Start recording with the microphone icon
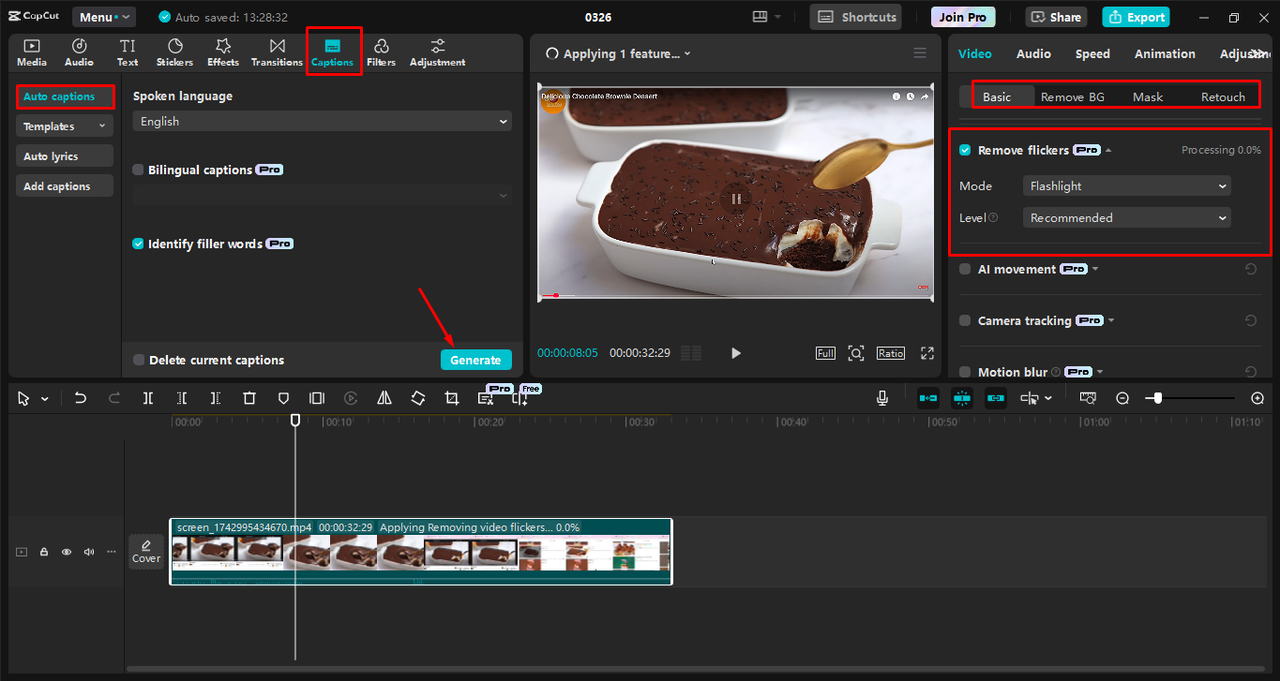This screenshot has height=681, width=1280. 881,397
